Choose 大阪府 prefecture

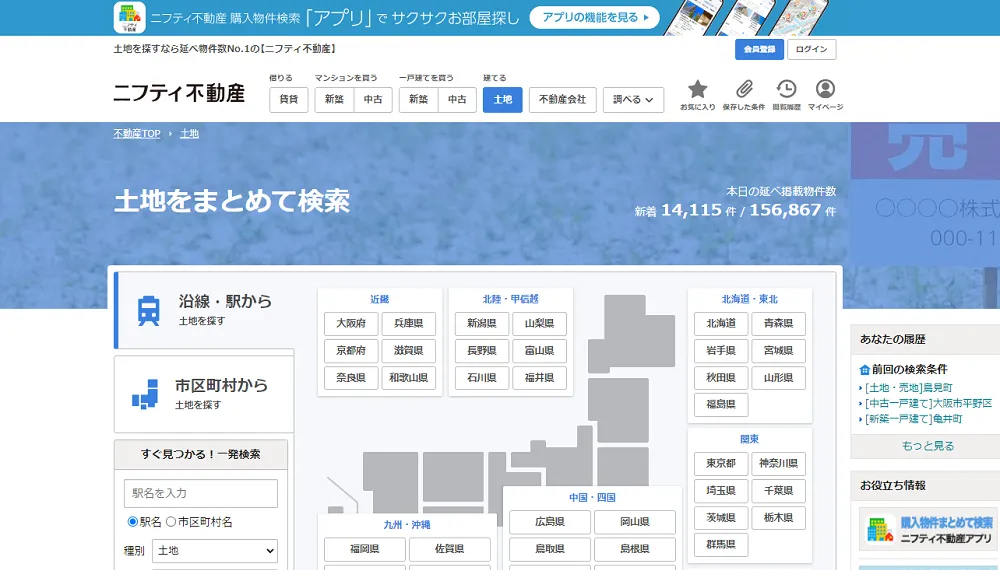click(351, 323)
